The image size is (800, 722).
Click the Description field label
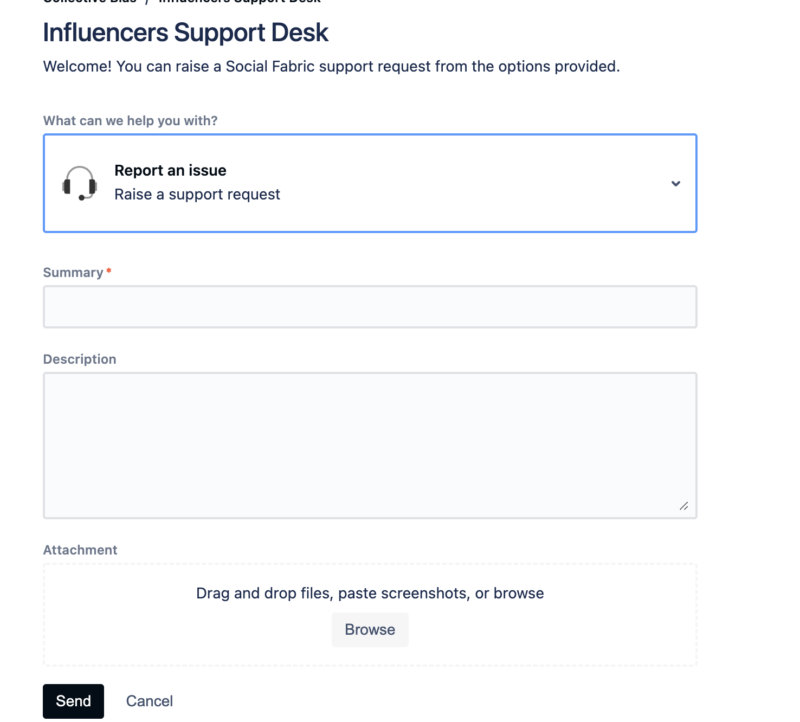point(80,359)
